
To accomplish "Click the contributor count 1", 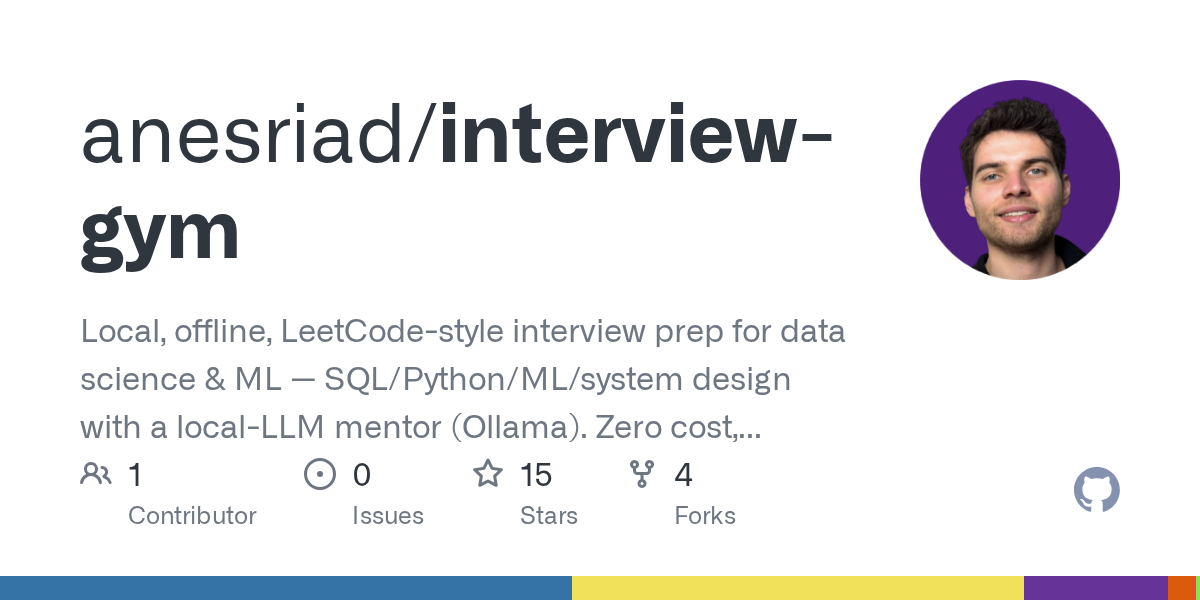I will pyautogui.click(x=134, y=474).
